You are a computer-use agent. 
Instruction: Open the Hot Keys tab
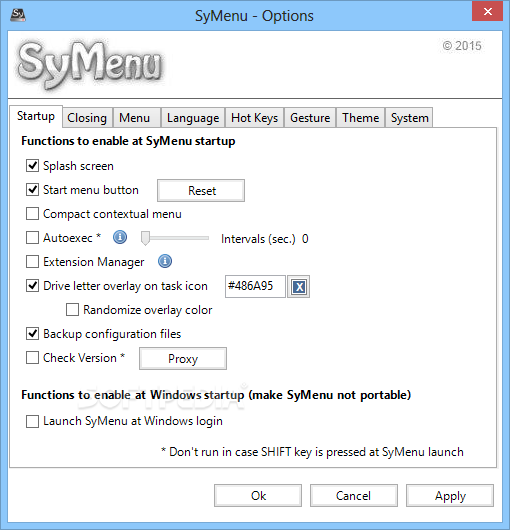[x=254, y=118]
